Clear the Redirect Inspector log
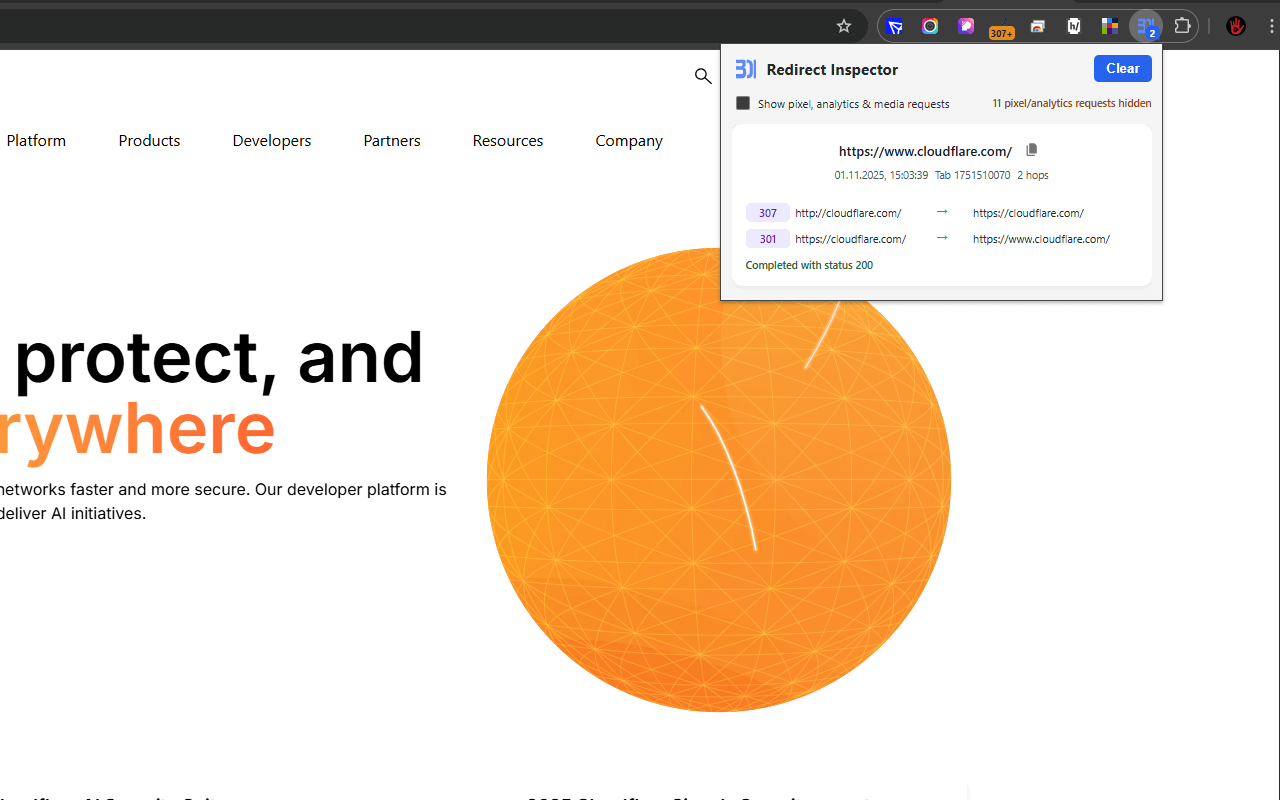 [x=1122, y=68]
